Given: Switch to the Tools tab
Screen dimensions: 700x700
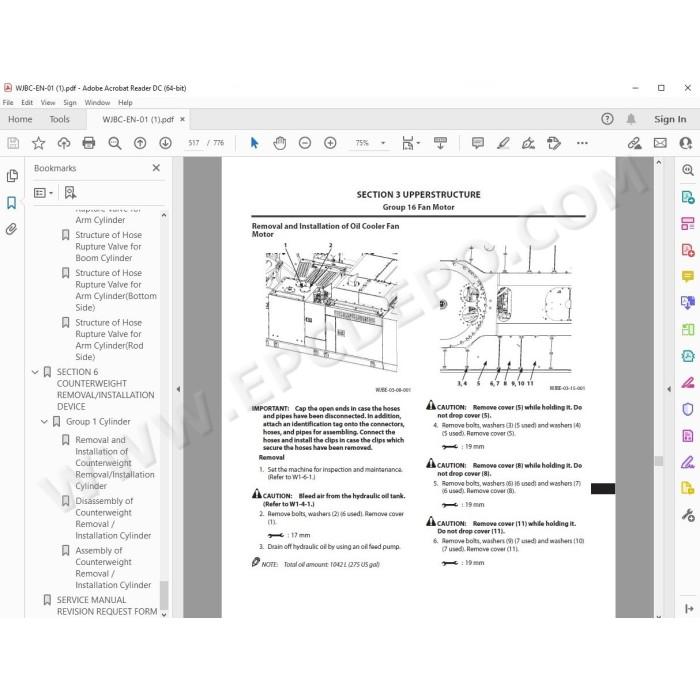Looking at the screenshot, I should click(59, 119).
